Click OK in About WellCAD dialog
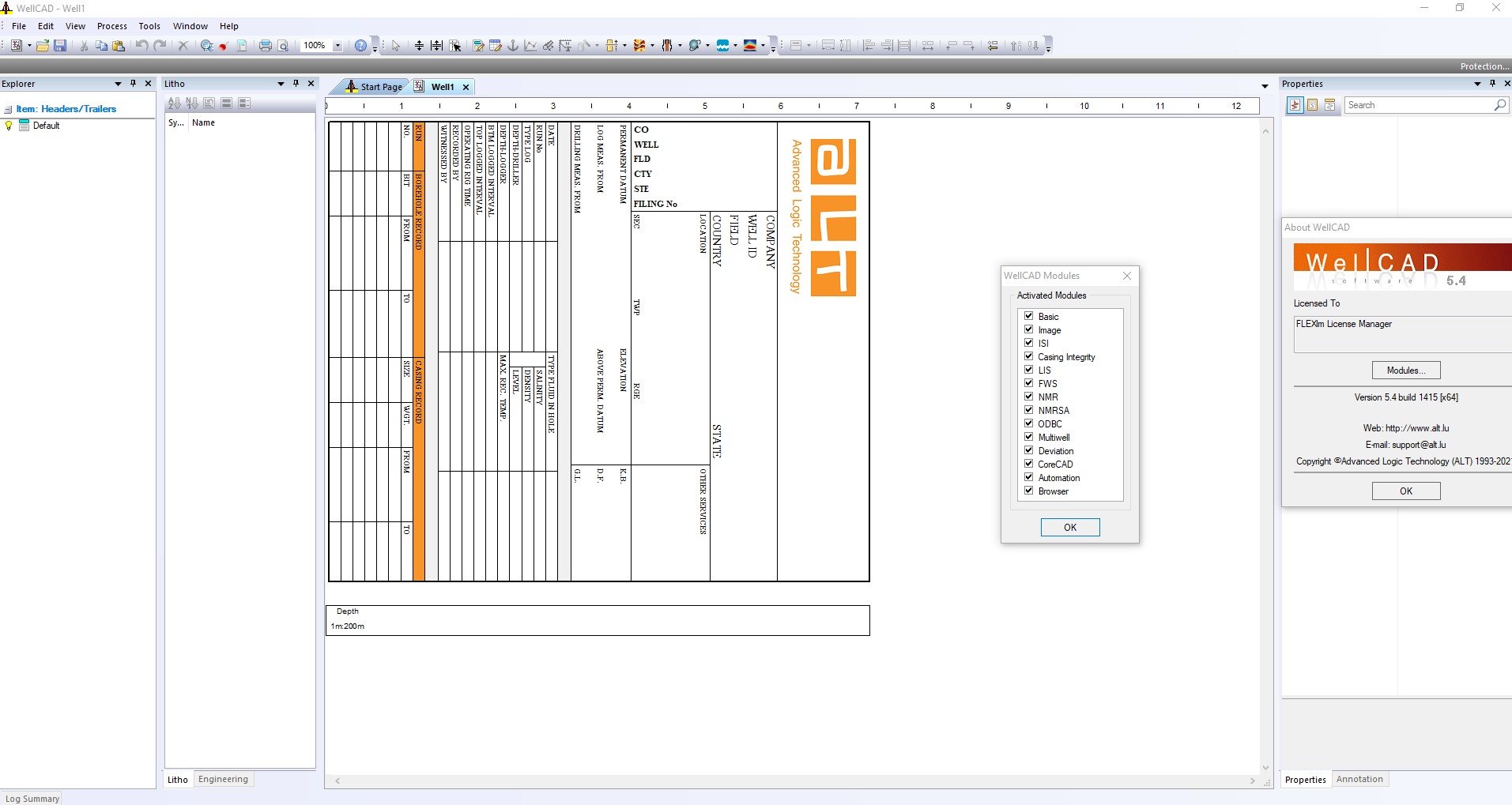Screen dimensions: 1512x805 coord(1406,491)
